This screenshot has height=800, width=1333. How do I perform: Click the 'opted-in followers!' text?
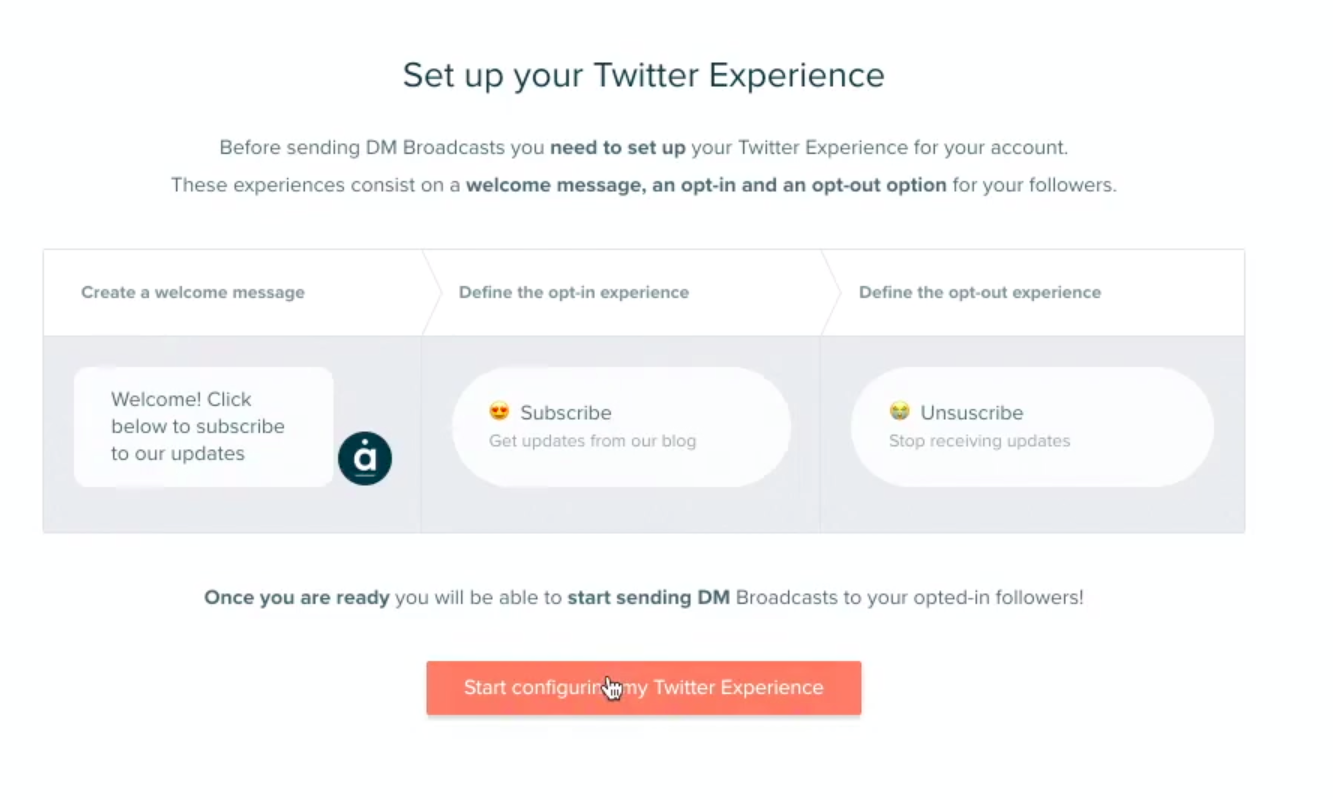coord(1002,598)
